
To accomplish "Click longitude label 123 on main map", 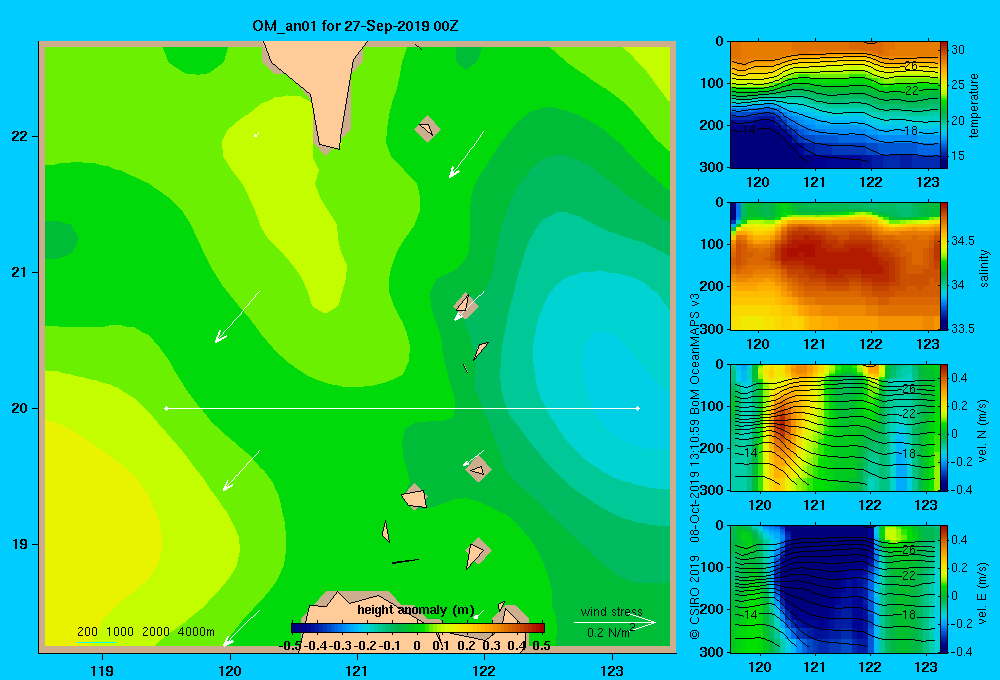I will [612, 670].
